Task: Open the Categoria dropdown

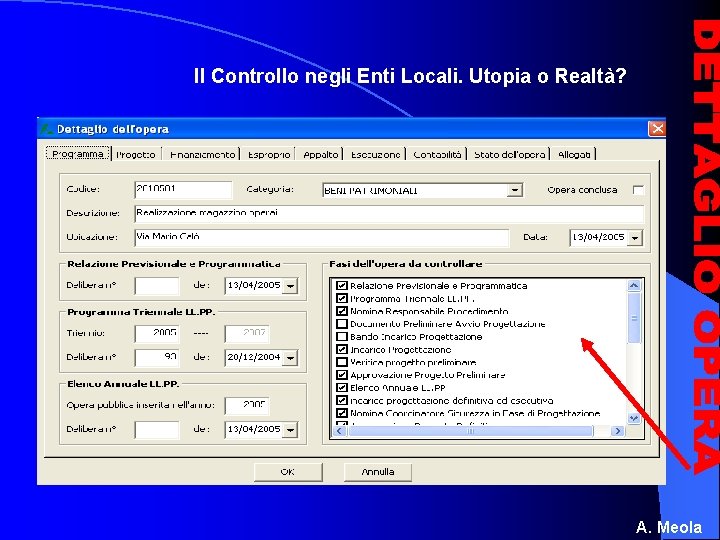Action: point(515,190)
